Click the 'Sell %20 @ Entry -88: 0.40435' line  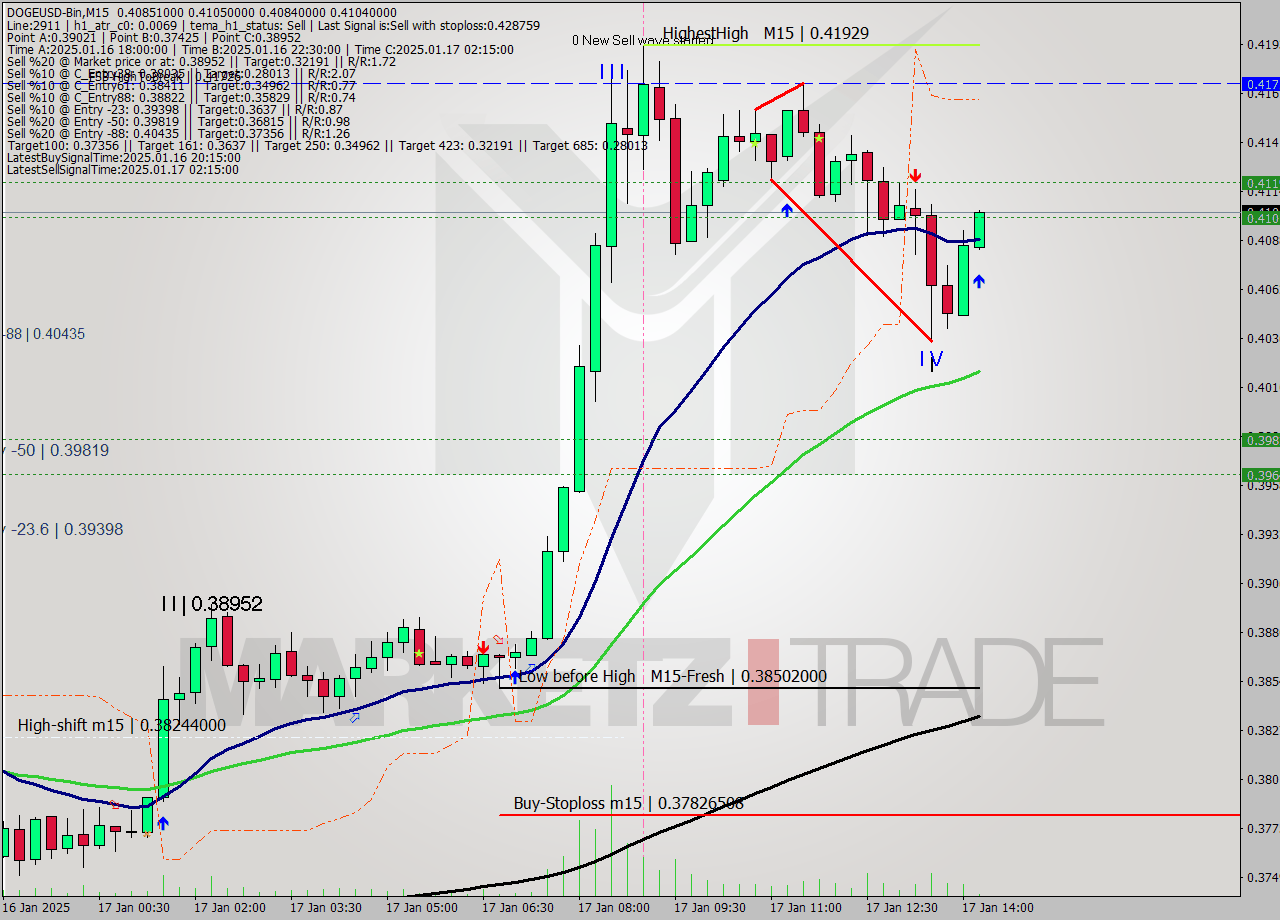[178, 133]
